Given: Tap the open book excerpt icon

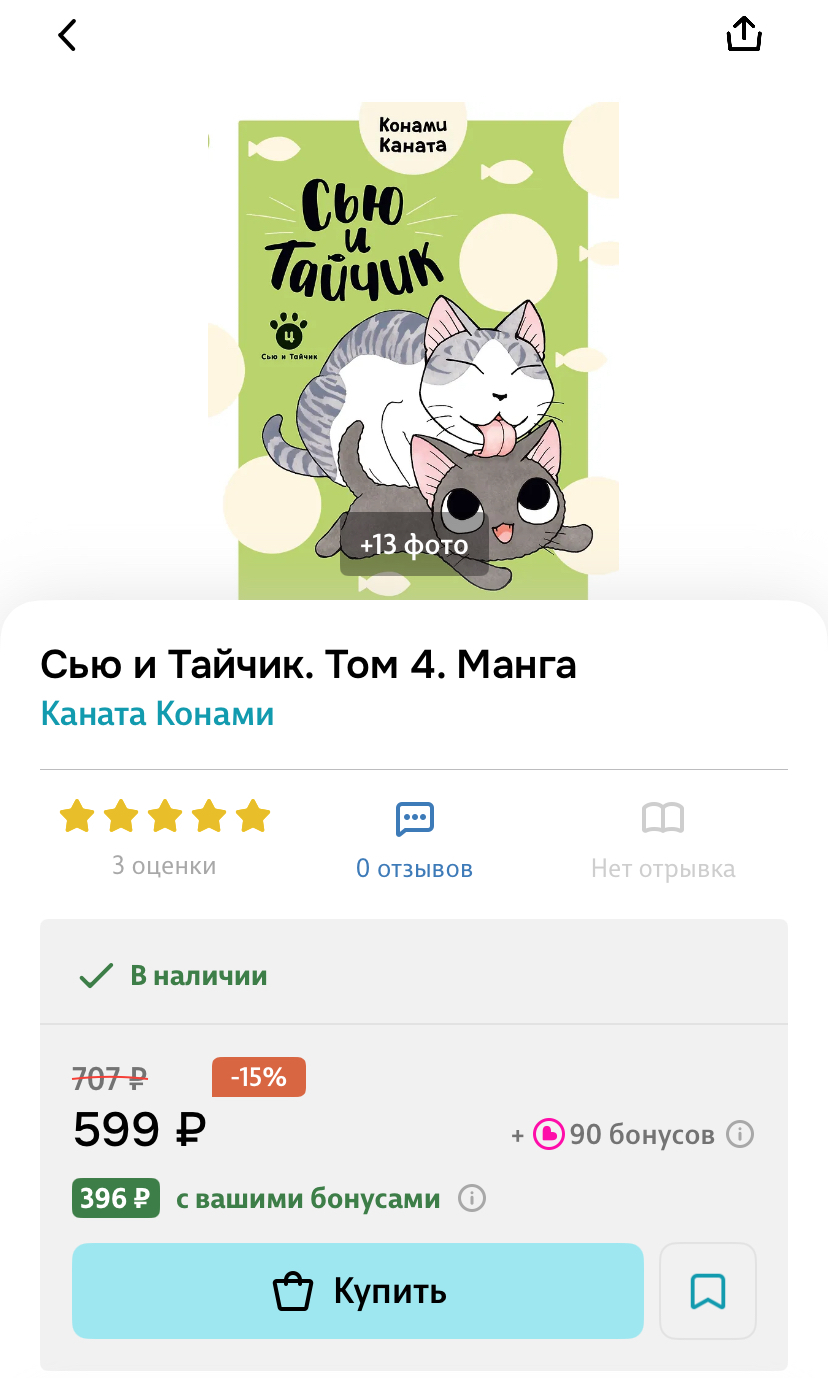Looking at the screenshot, I should click(663, 819).
